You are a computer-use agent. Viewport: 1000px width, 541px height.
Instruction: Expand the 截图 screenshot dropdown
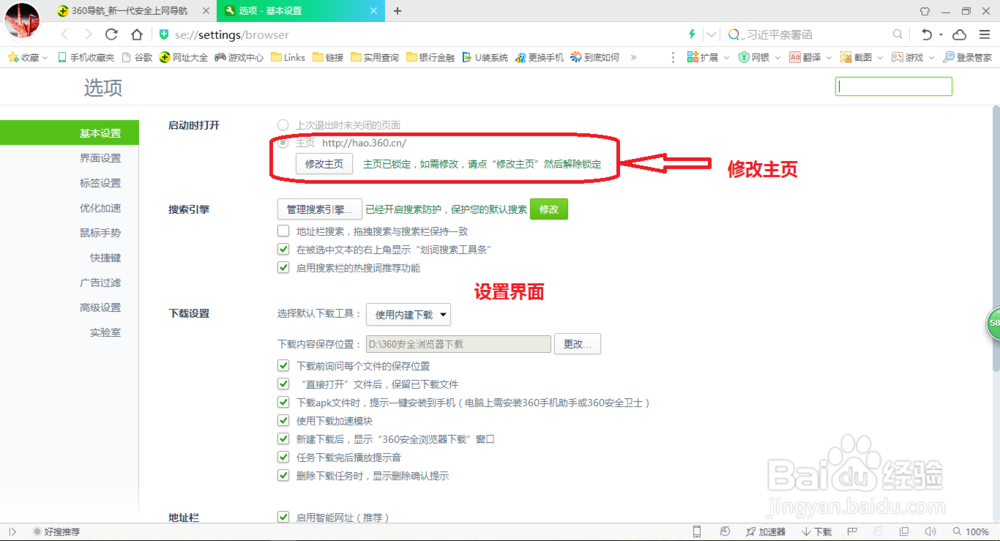pyautogui.click(x=879, y=57)
